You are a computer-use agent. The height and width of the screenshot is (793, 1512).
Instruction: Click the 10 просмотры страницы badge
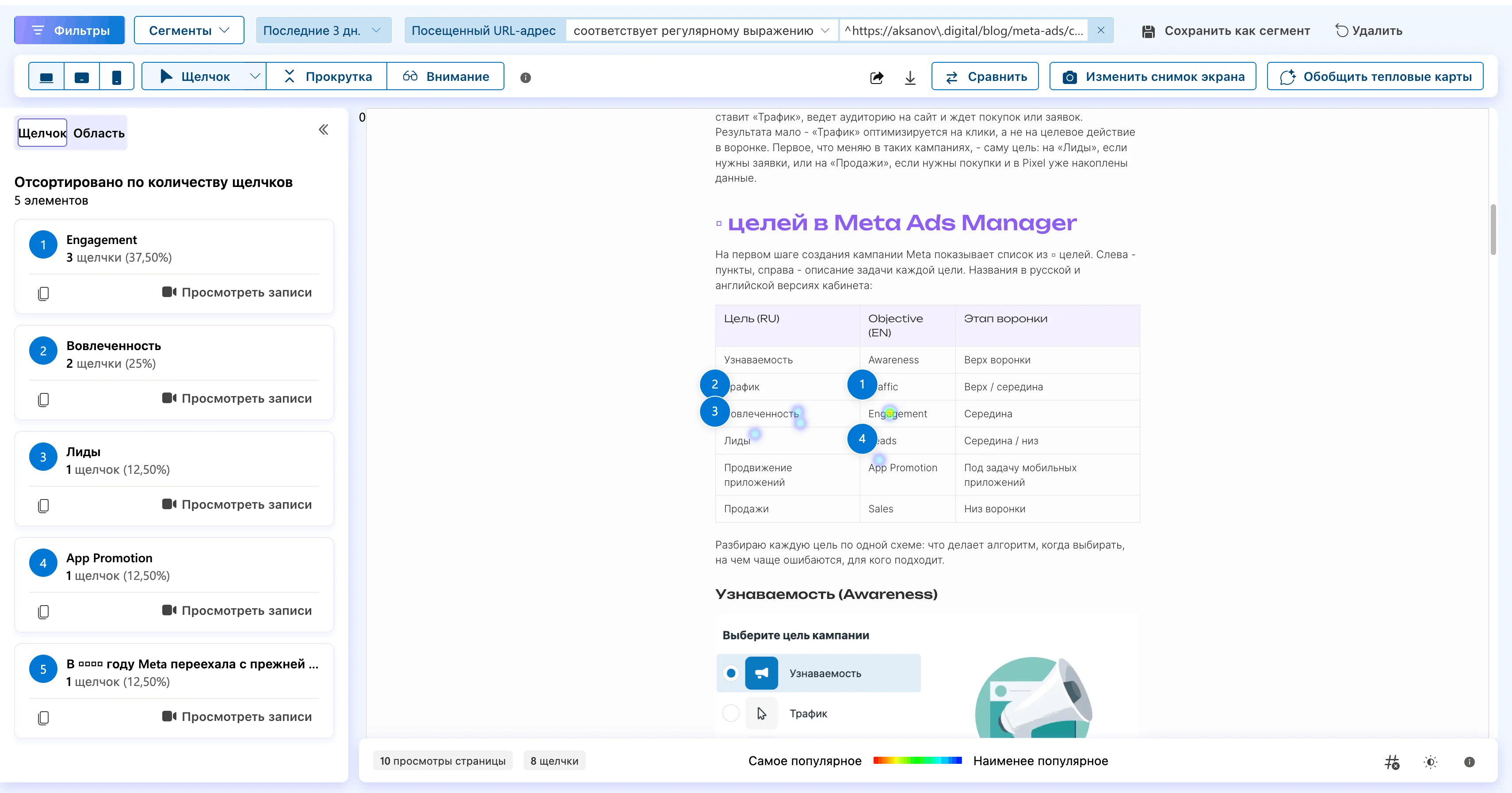tap(443, 761)
